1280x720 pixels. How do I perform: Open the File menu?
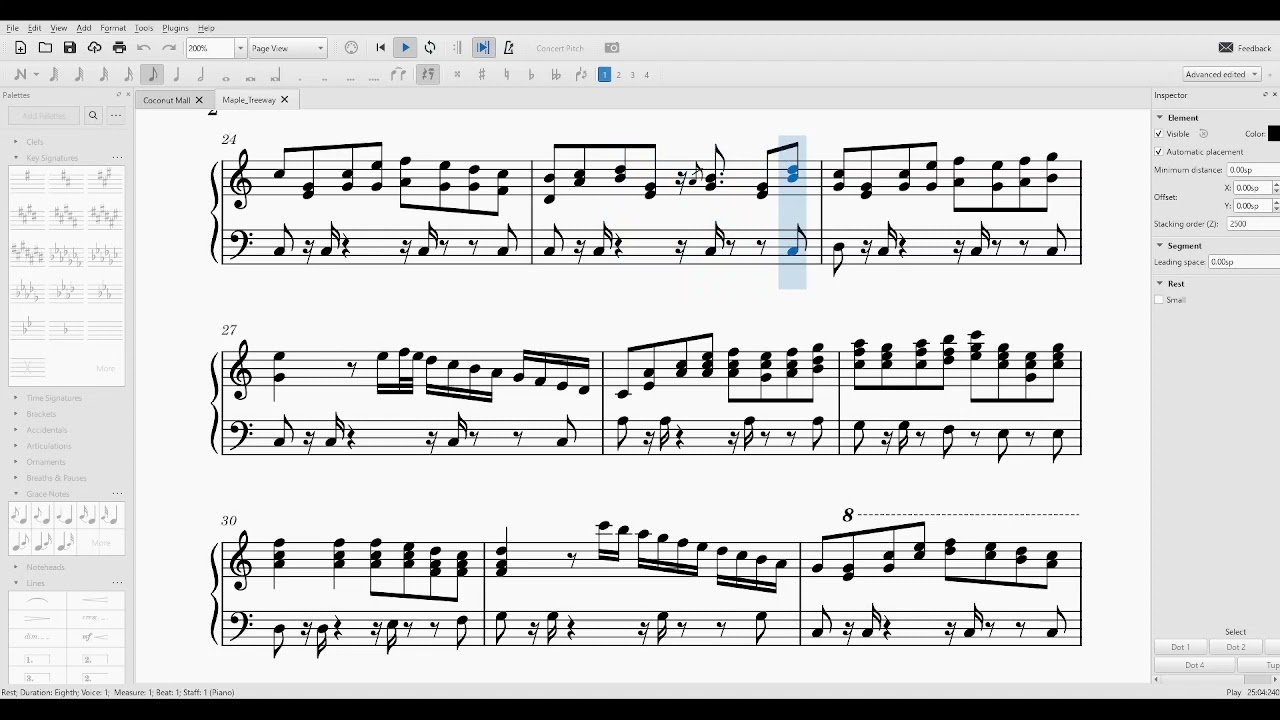tap(13, 28)
